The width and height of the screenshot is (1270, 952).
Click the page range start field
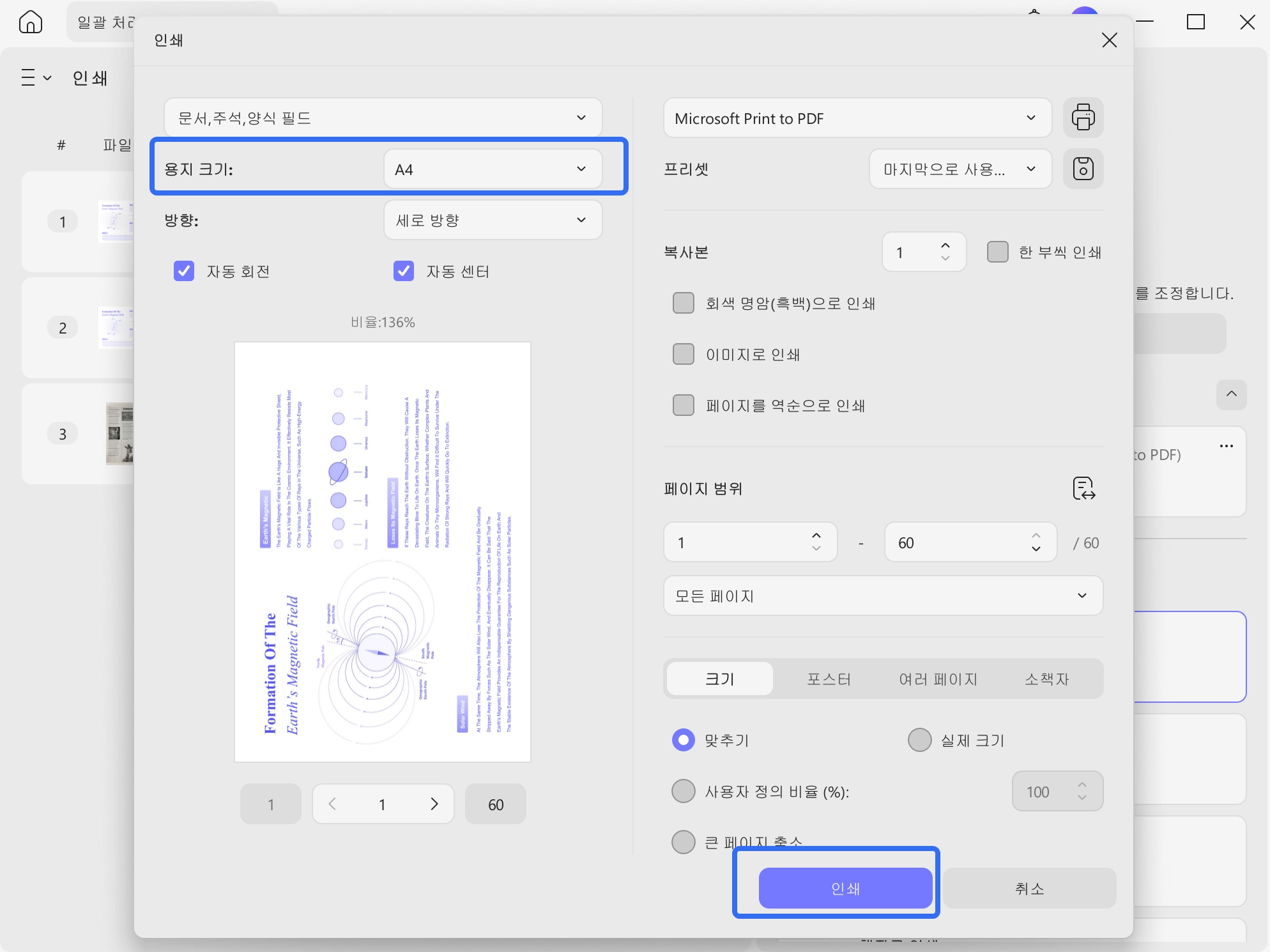[x=750, y=542]
